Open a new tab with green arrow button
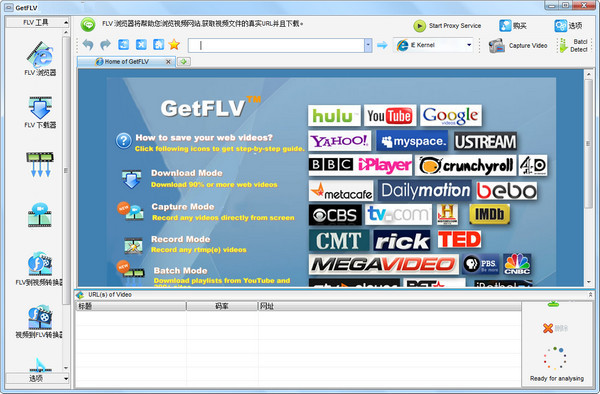The height and width of the screenshot is (394, 600). tap(184, 62)
